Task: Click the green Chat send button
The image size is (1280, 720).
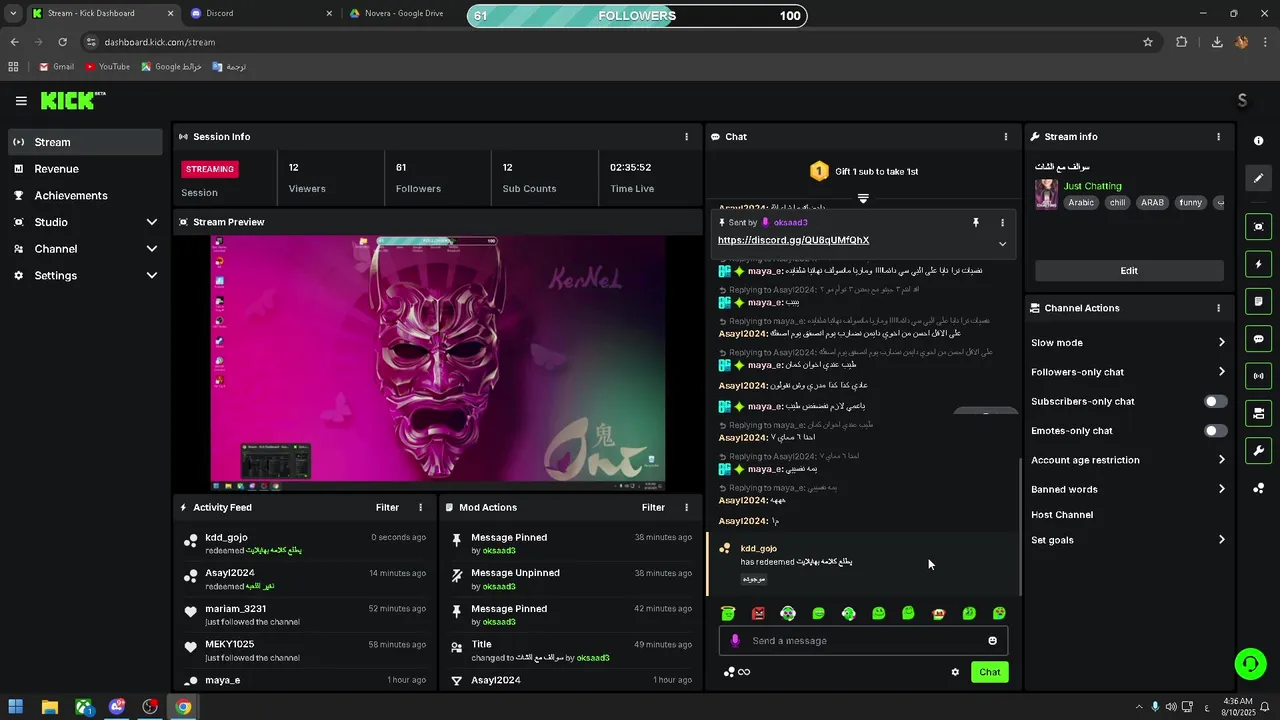Action: (x=989, y=672)
